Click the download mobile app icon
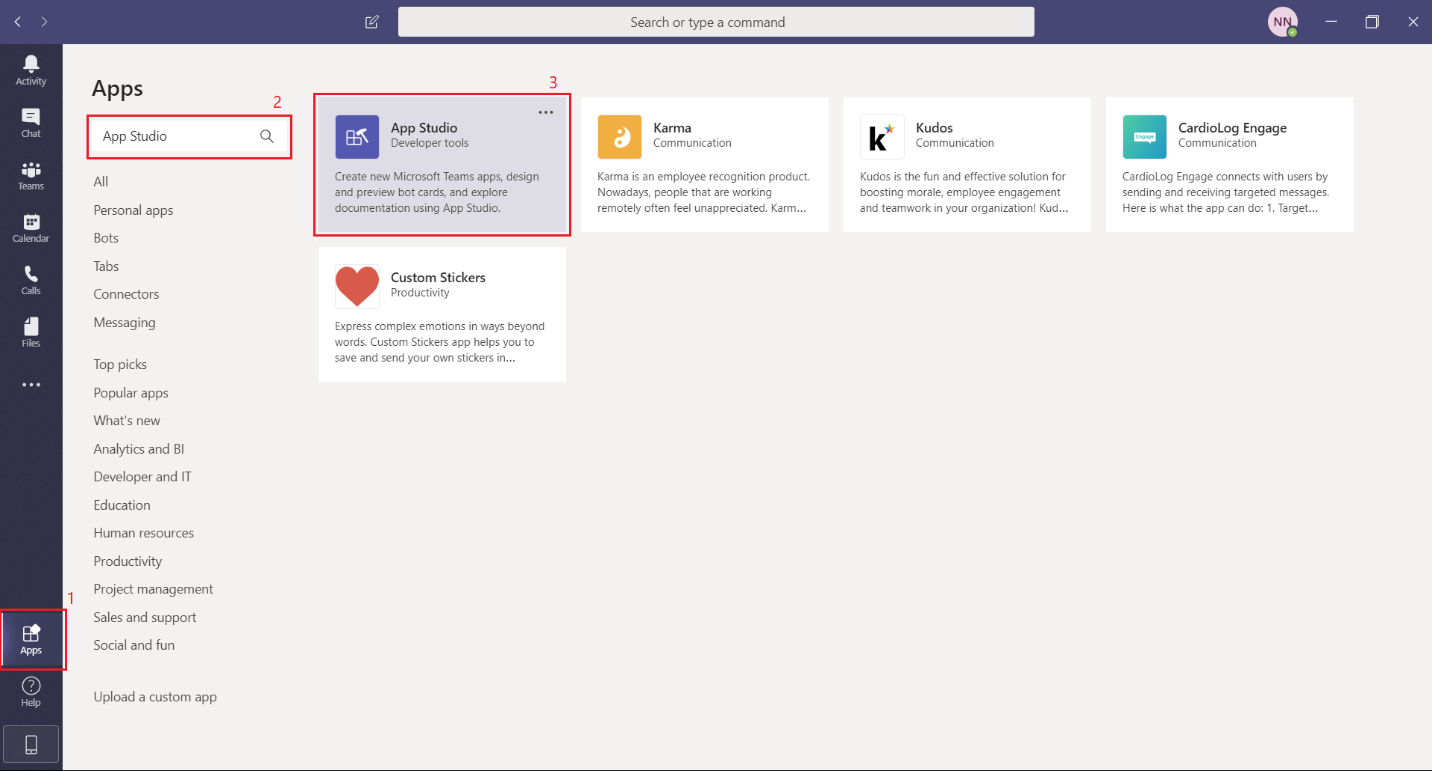This screenshot has width=1432, height=771. tap(31, 744)
